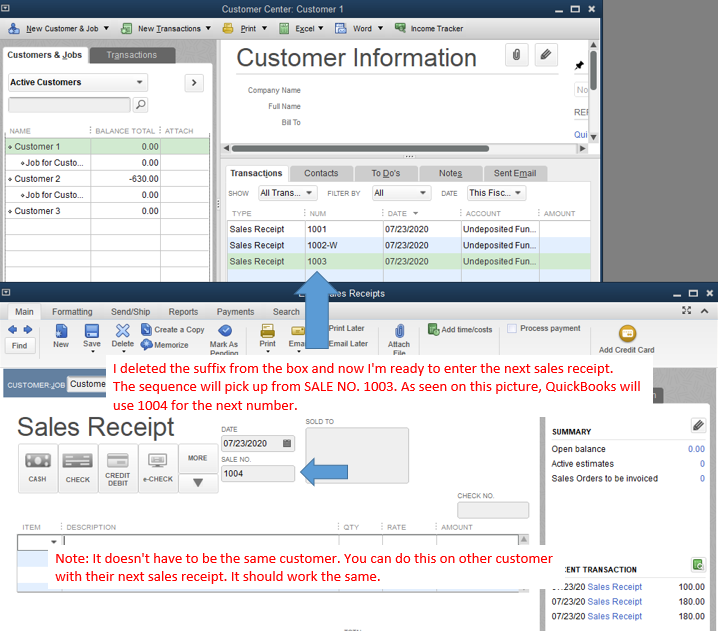Screen dimensions: 718x631
Task: Open Payments tab
Action: pos(235,312)
